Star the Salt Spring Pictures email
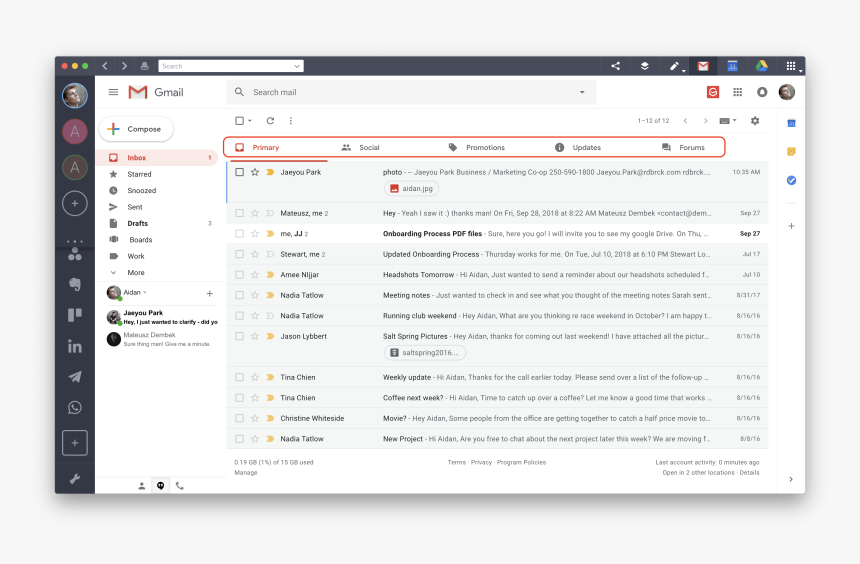The height and width of the screenshot is (564, 860). 254,336
